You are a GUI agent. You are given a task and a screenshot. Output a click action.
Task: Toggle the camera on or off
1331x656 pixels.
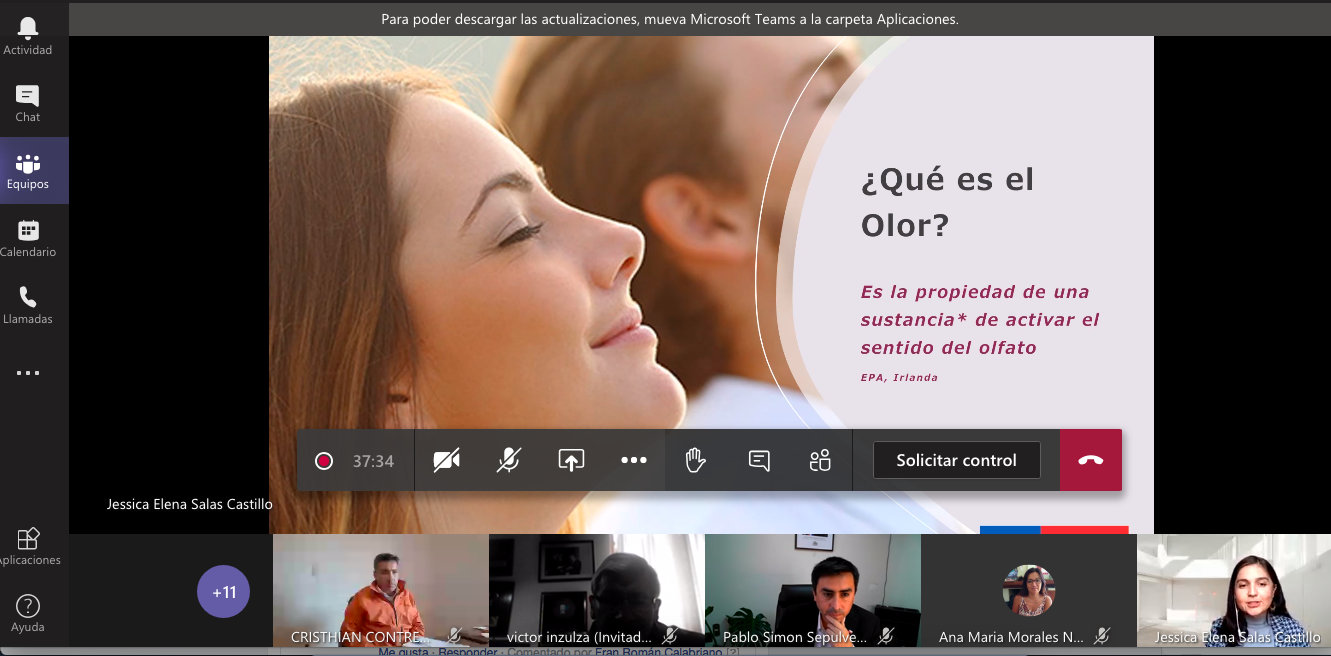tap(446, 460)
